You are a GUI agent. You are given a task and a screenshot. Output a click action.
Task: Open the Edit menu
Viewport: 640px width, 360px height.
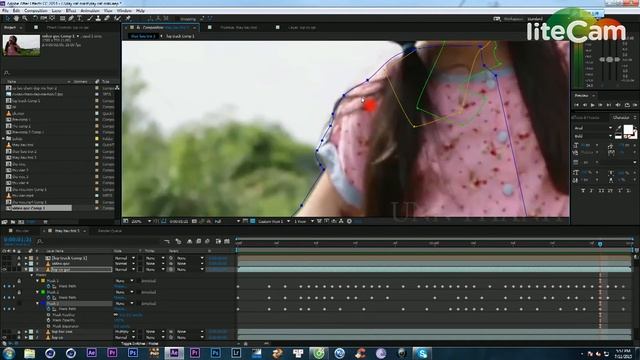pos(16,11)
